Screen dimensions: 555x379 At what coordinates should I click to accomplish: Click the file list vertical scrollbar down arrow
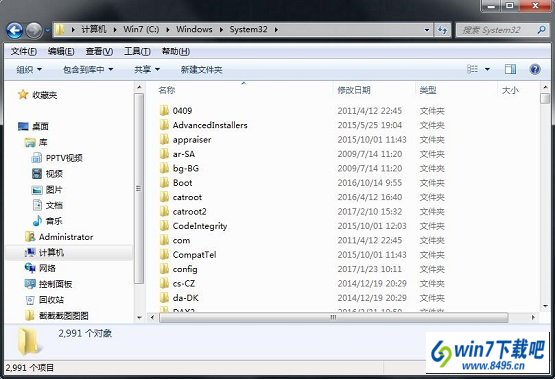(545, 306)
